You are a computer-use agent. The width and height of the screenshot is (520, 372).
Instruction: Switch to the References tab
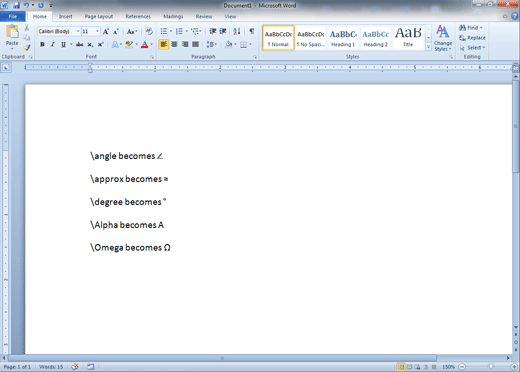tap(138, 16)
